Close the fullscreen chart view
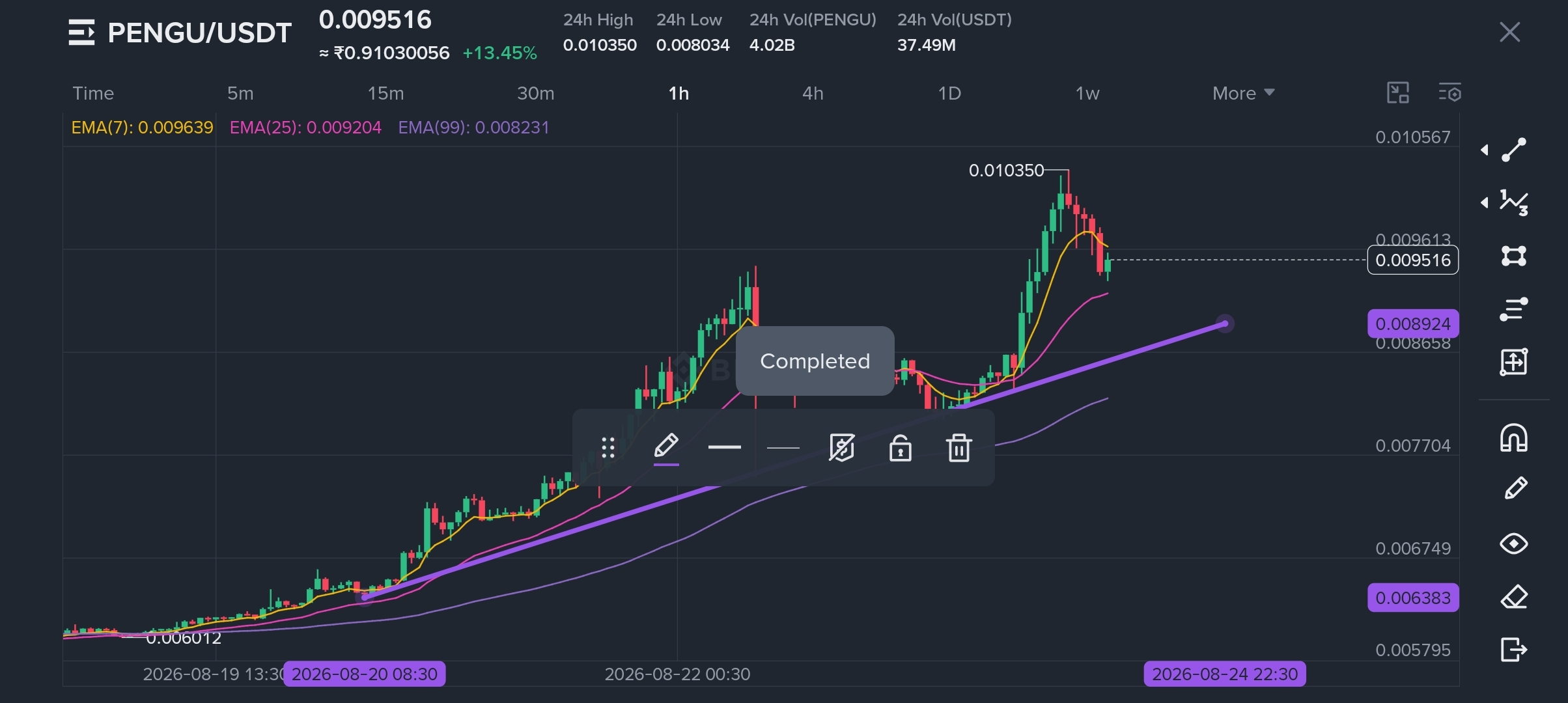 tap(1509, 32)
